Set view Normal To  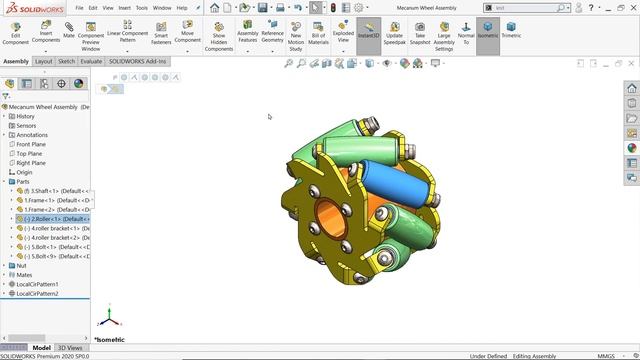click(466, 33)
